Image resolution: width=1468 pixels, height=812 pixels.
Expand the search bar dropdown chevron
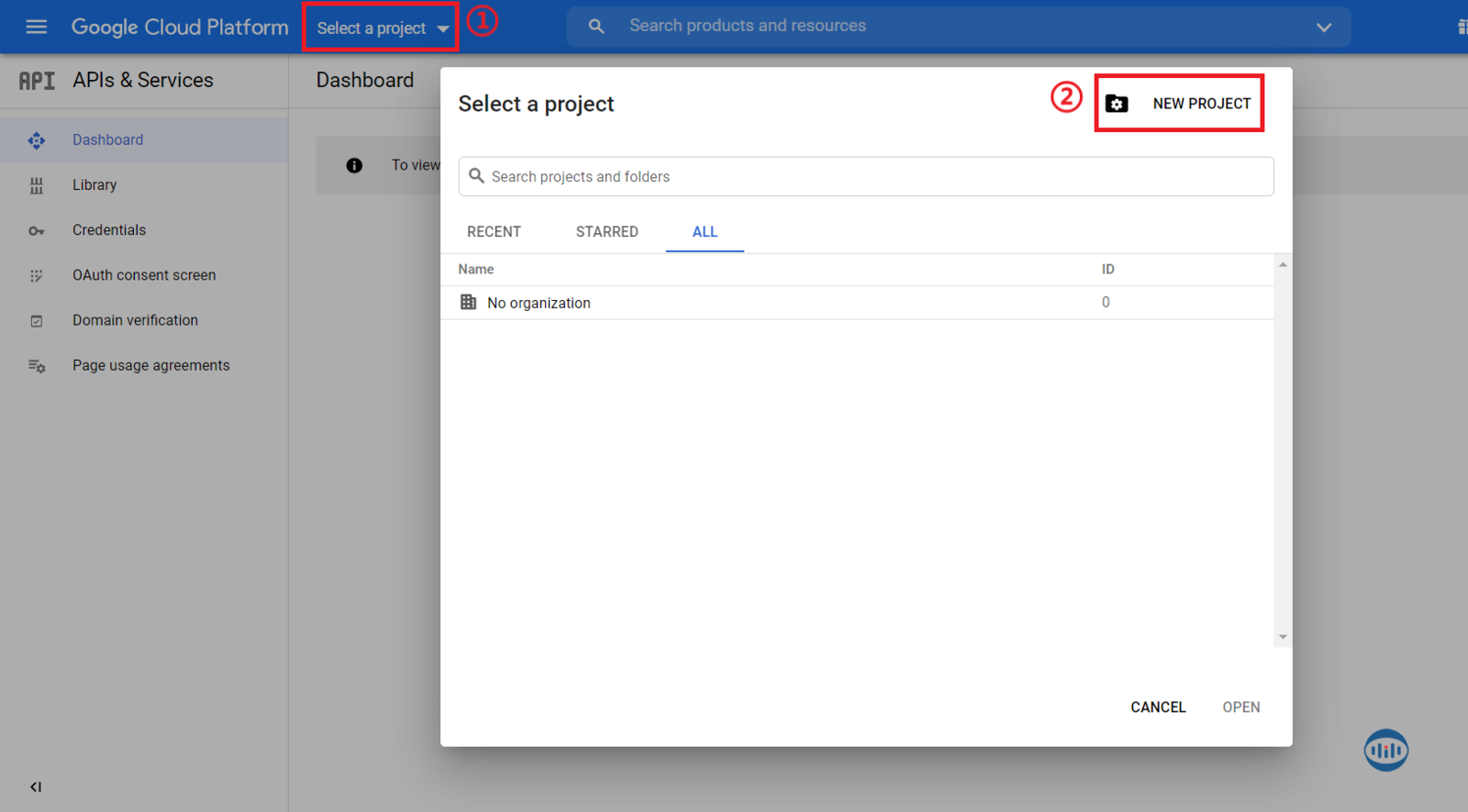click(1323, 28)
